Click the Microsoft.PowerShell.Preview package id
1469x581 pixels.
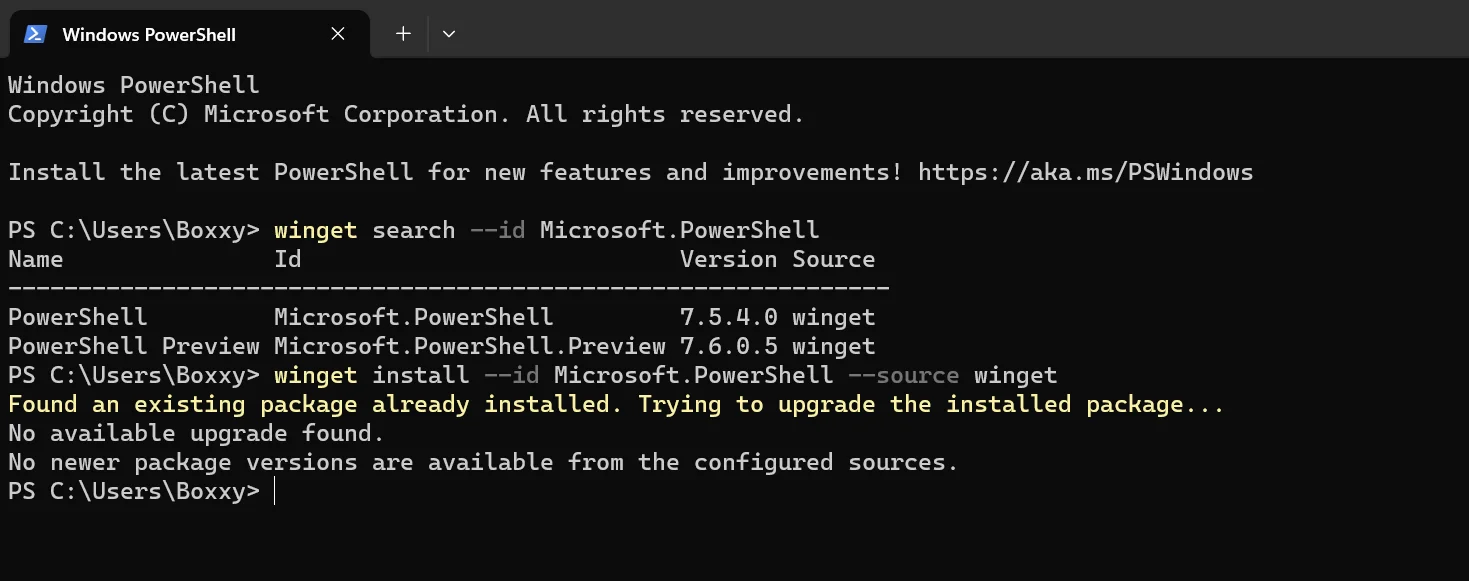click(470, 346)
